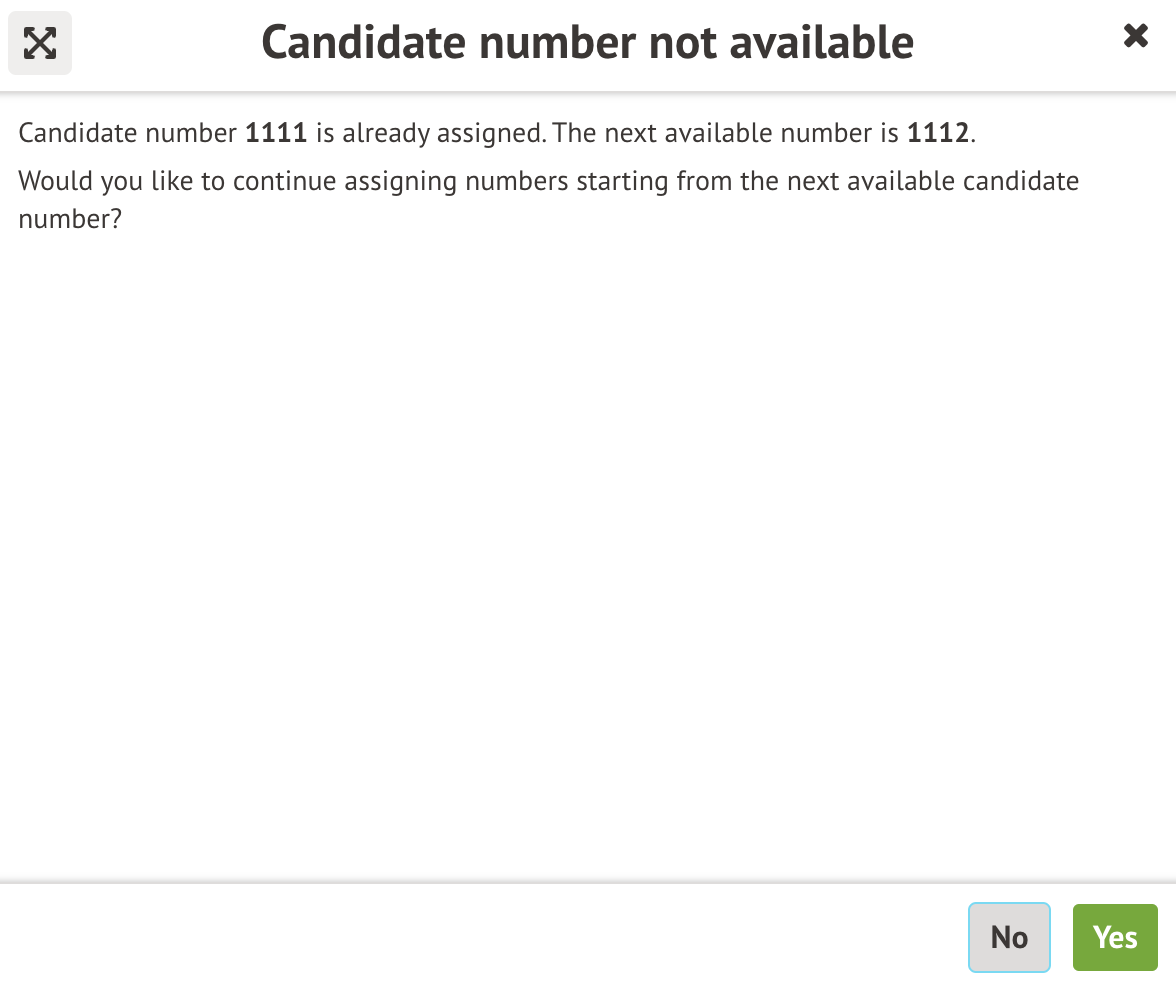The height and width of the screenshot is (982, 1176).
Task: Click the fullscreen expand arrows icon
Action: click(40, 42)
